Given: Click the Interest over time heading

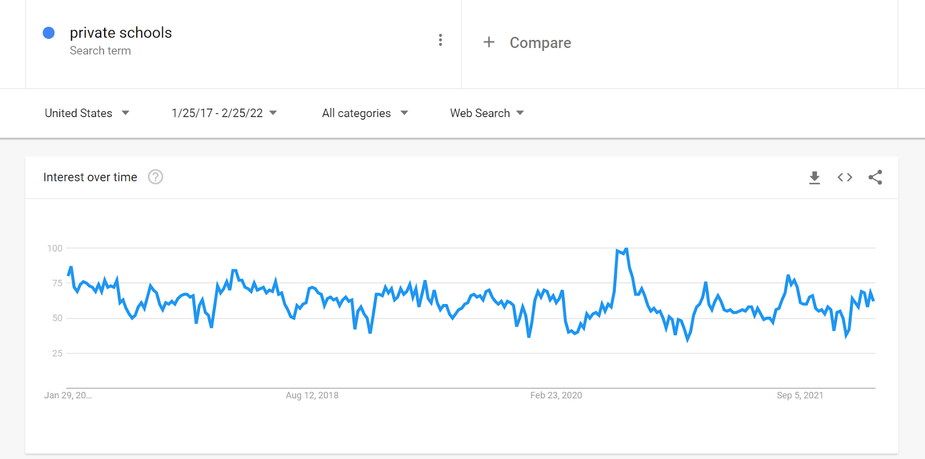Looking at the screenshot, I should (x=90, y=177).
